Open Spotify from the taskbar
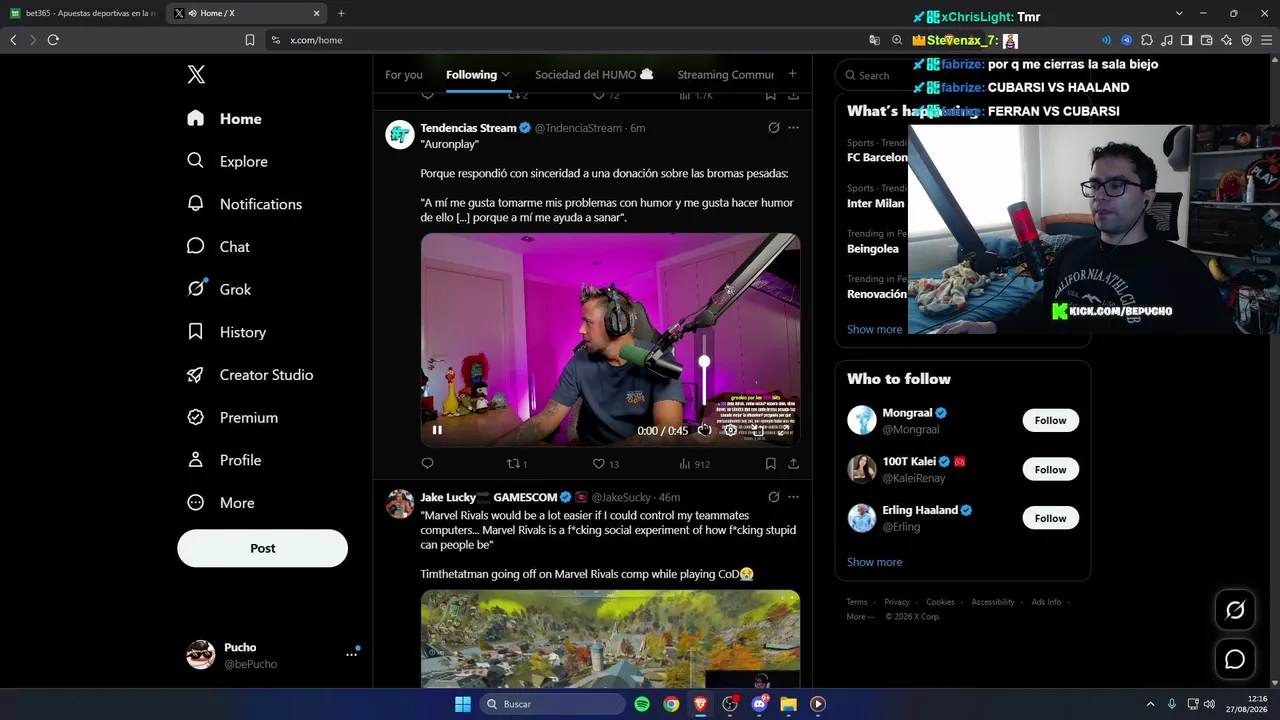 click(x=642, y=704)
